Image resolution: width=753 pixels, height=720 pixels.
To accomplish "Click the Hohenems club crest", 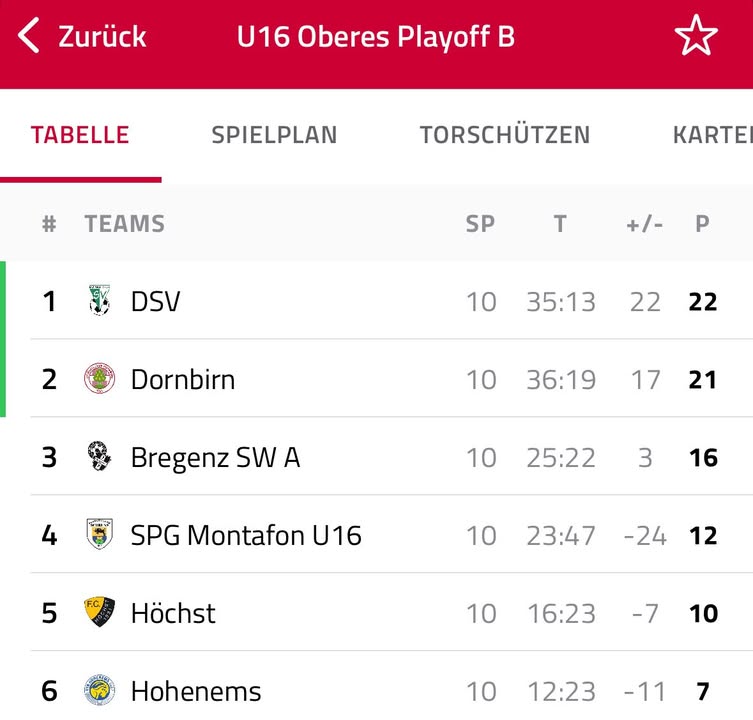I will 99,691.
